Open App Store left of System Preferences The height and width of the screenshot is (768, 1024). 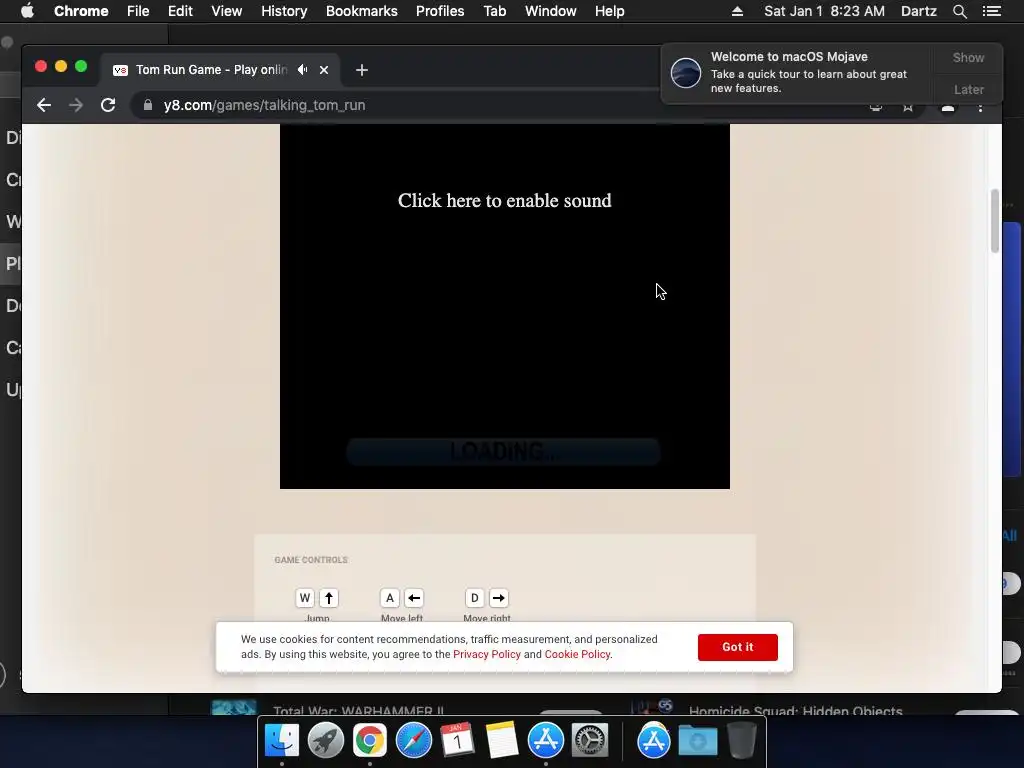(x=545, y=740)
